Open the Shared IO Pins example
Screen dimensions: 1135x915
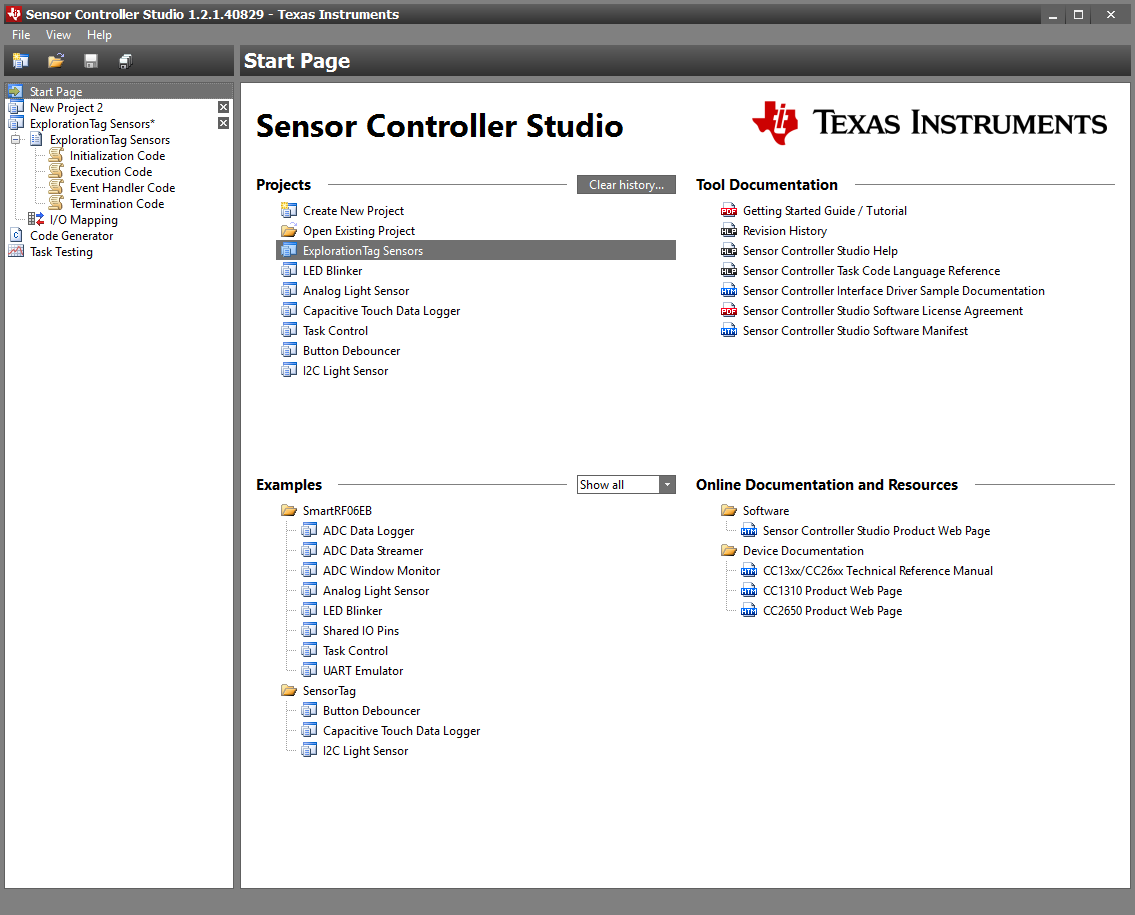tap(360, 631)
